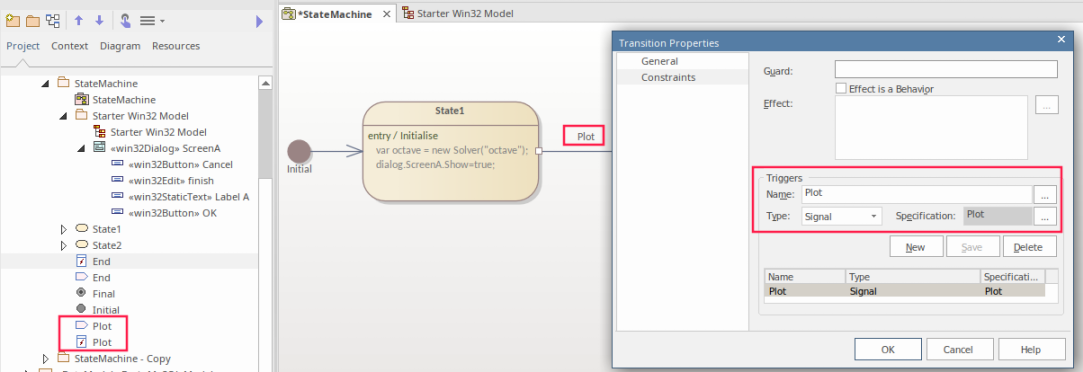This screenshot has width=1083, height=372.
Task: Click the StateMachine diagram icon in tree
Action: point(82,99)
